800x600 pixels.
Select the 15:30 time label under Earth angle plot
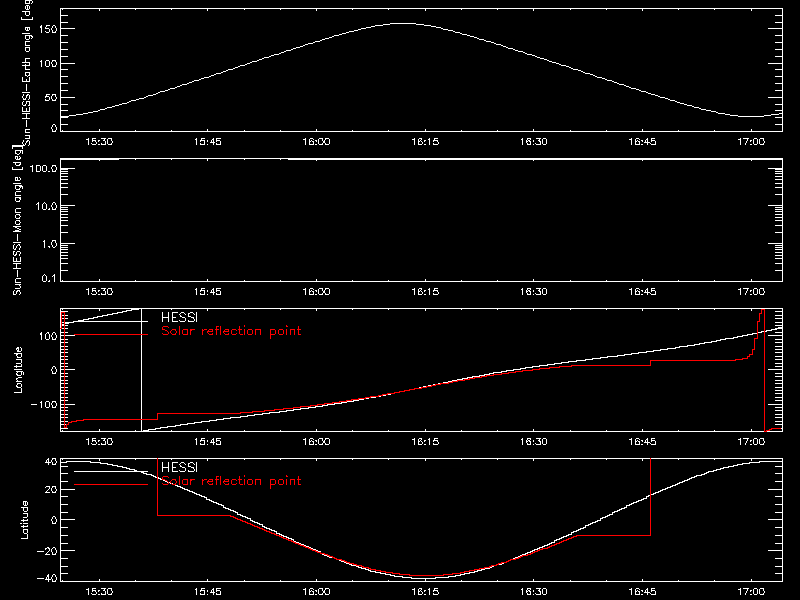coord(99,141)
